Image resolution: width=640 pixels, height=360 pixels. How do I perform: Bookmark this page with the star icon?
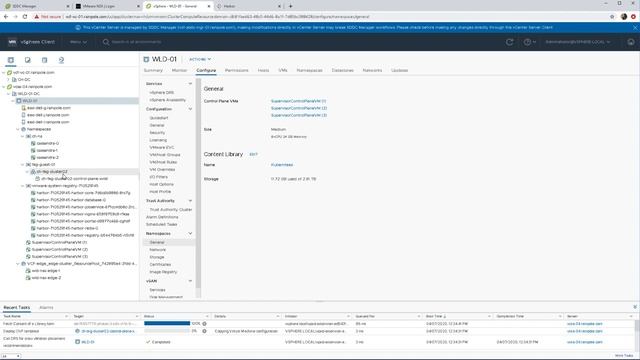612,17
